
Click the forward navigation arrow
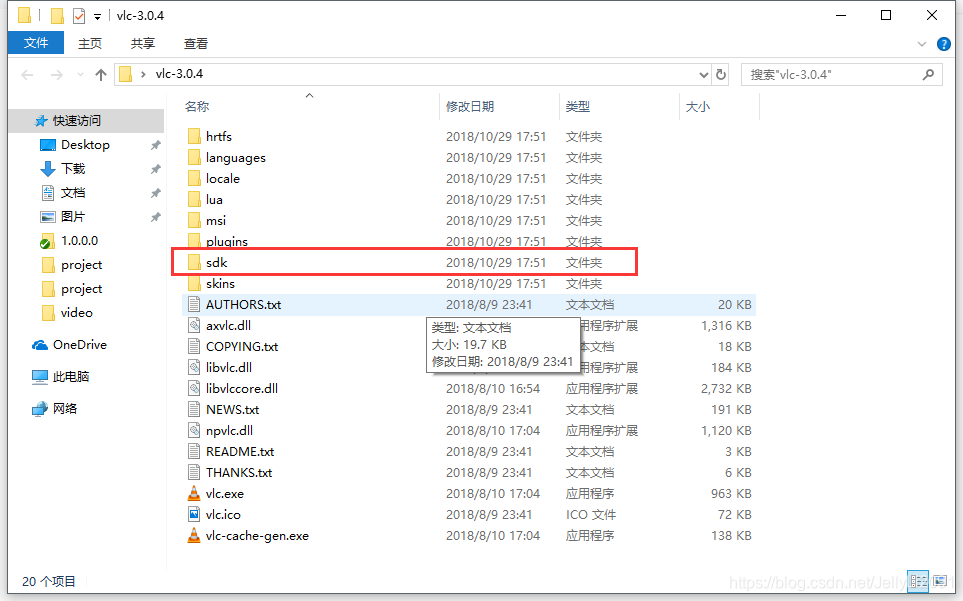click(x=57, y=74)
